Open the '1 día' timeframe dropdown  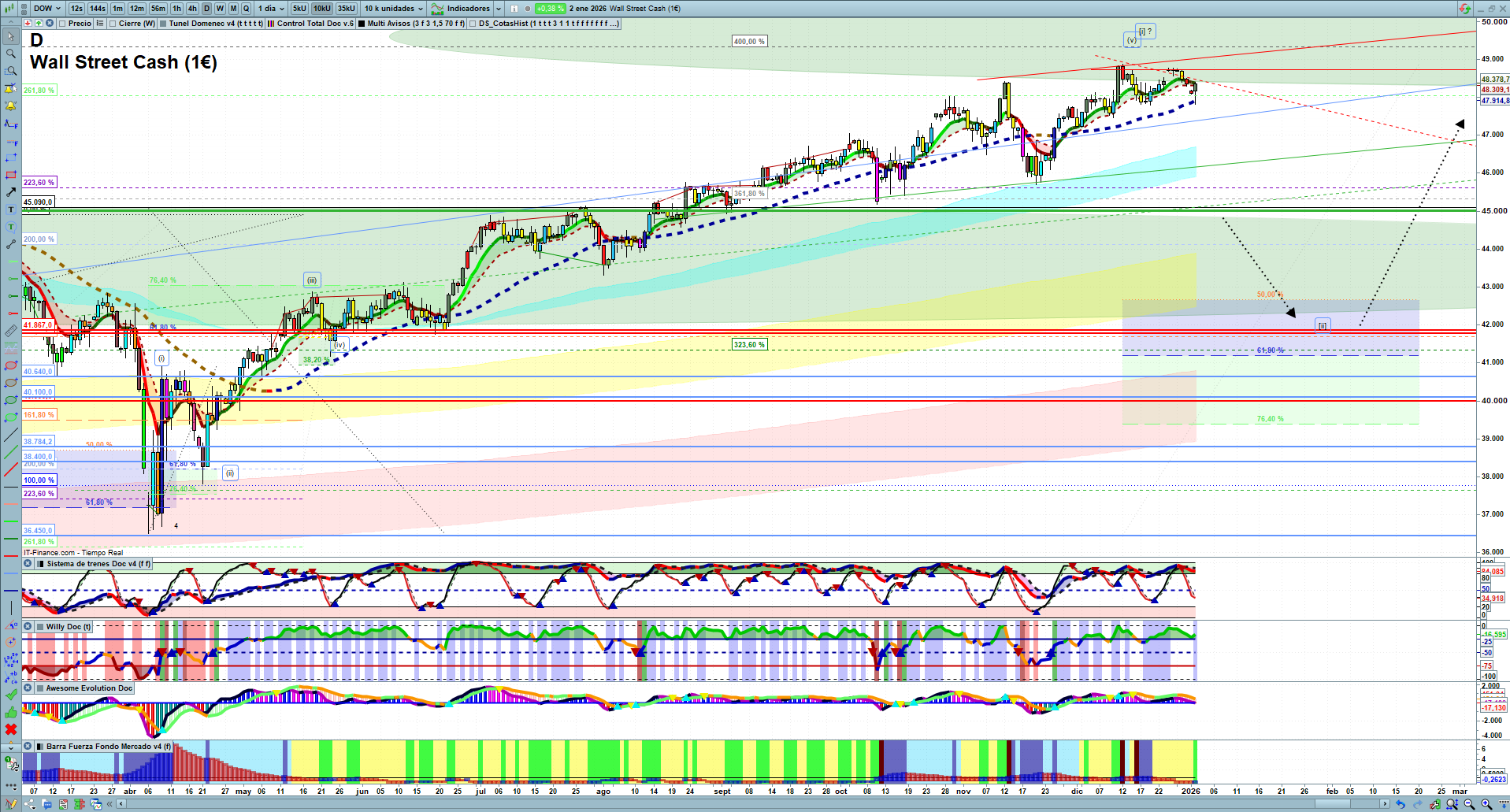pyautogui.click(x=272, y=9)
